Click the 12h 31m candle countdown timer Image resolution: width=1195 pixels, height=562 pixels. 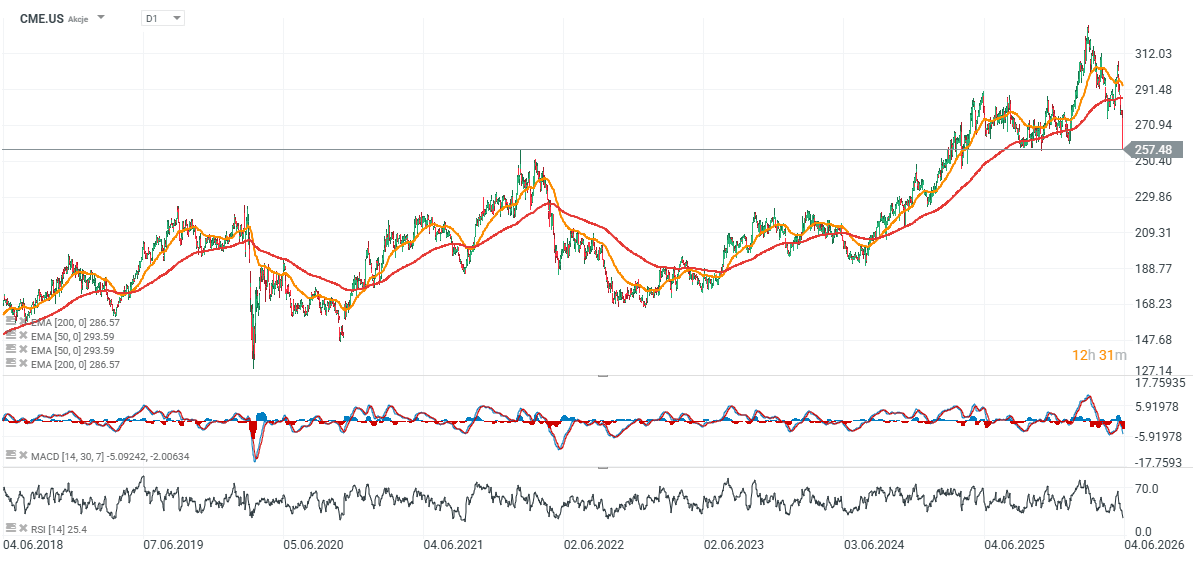pyautogui.click(x=1098, y=355)
